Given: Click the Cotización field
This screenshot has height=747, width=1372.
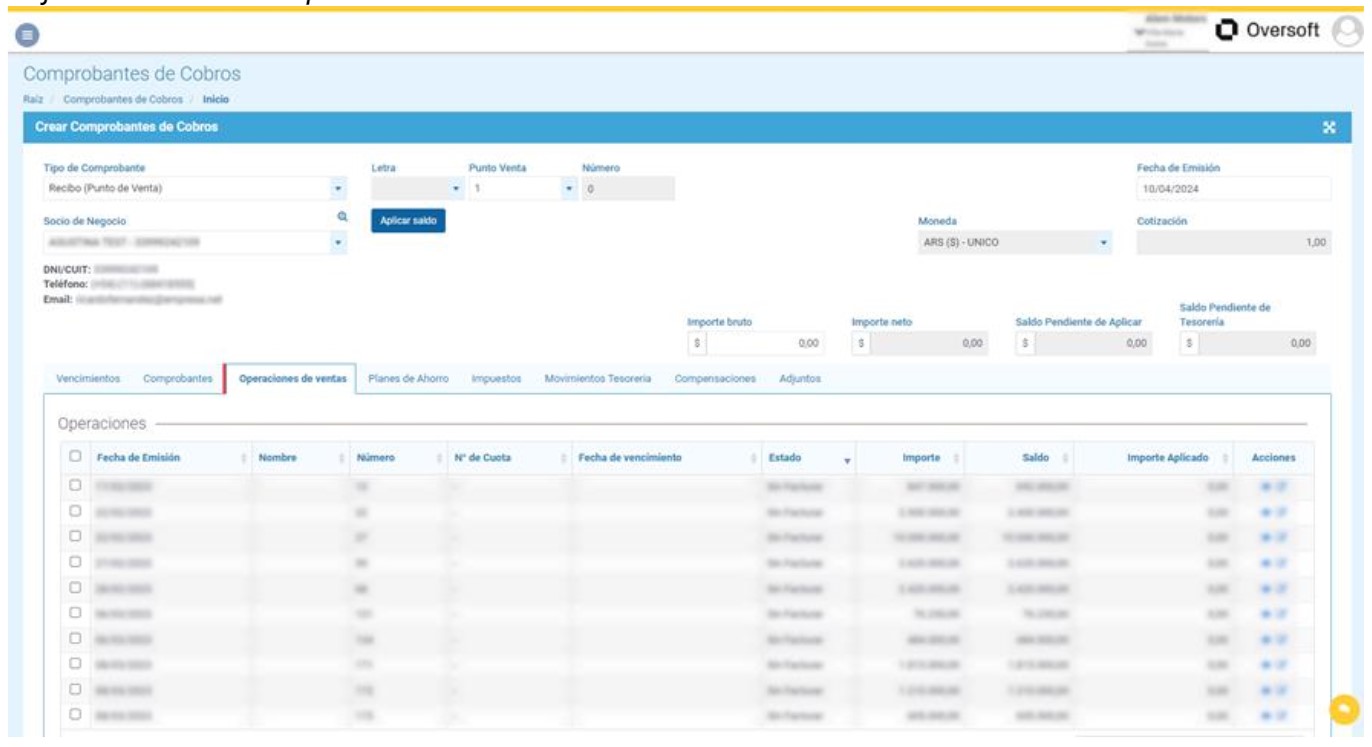Looking at the screenshot, I should [1235, 242].
